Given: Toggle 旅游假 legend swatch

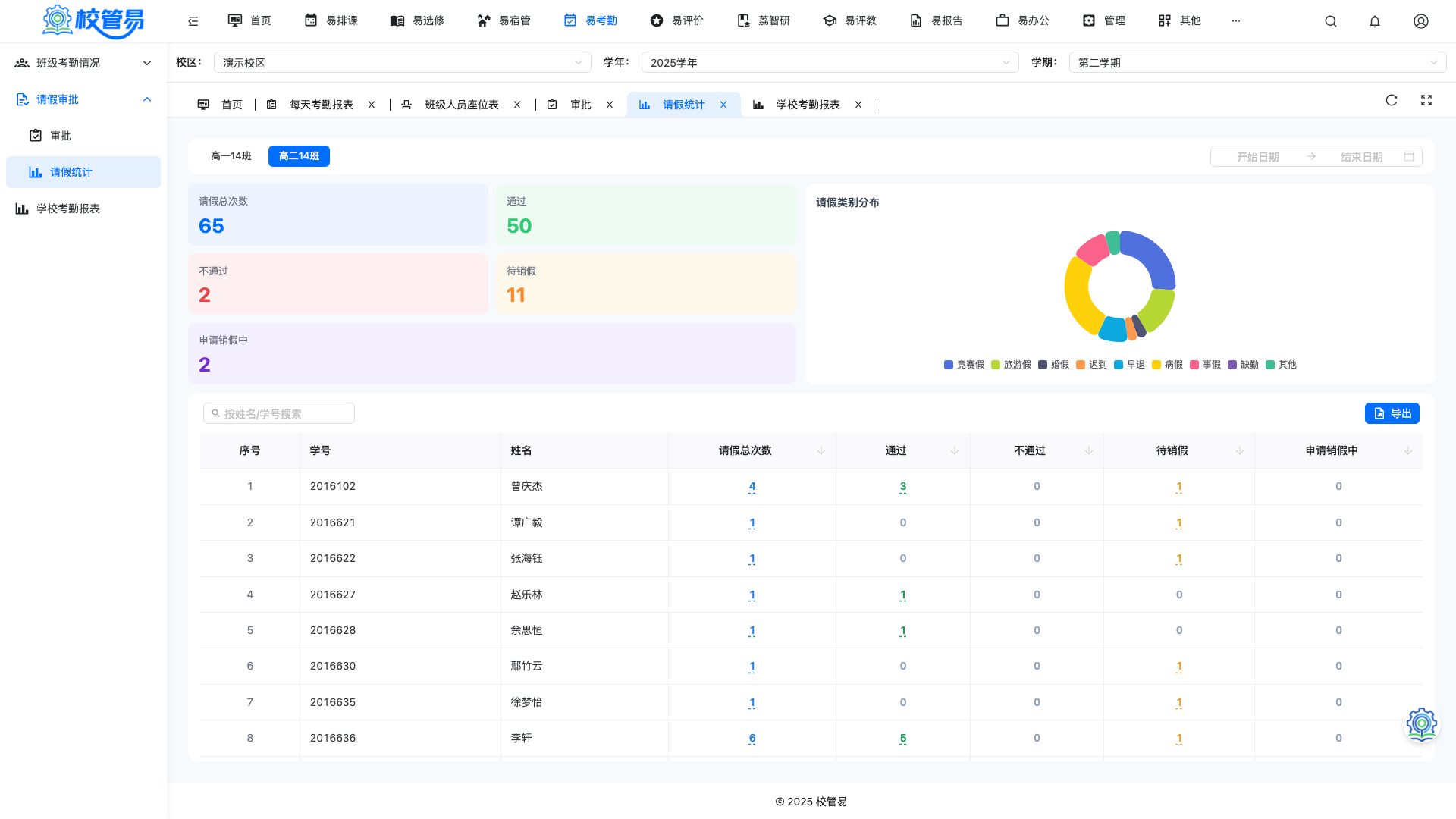Looking at the screenshot, I should click(996, 365).
